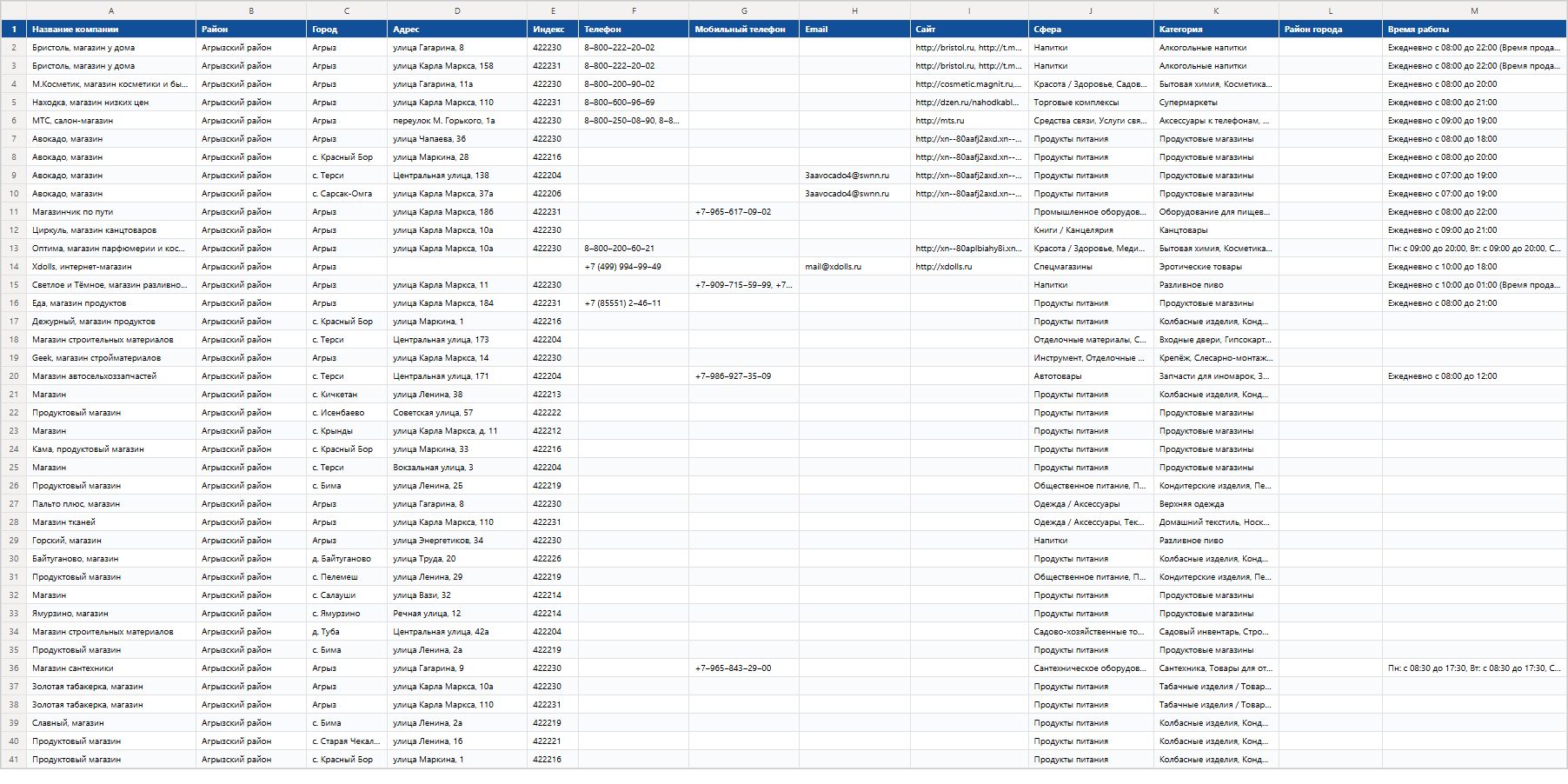Click the address 'Речная улица, 12'

pos(457,614)
